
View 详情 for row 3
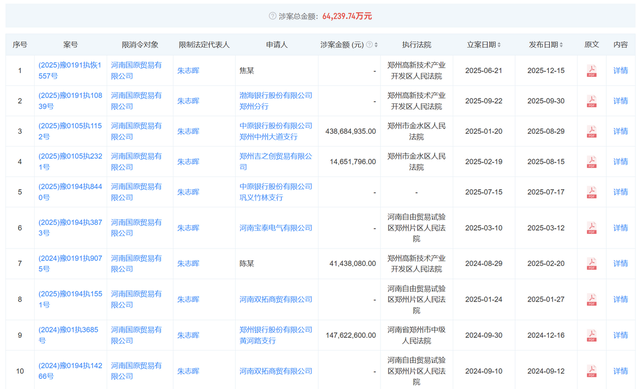(x=620, y=131)
